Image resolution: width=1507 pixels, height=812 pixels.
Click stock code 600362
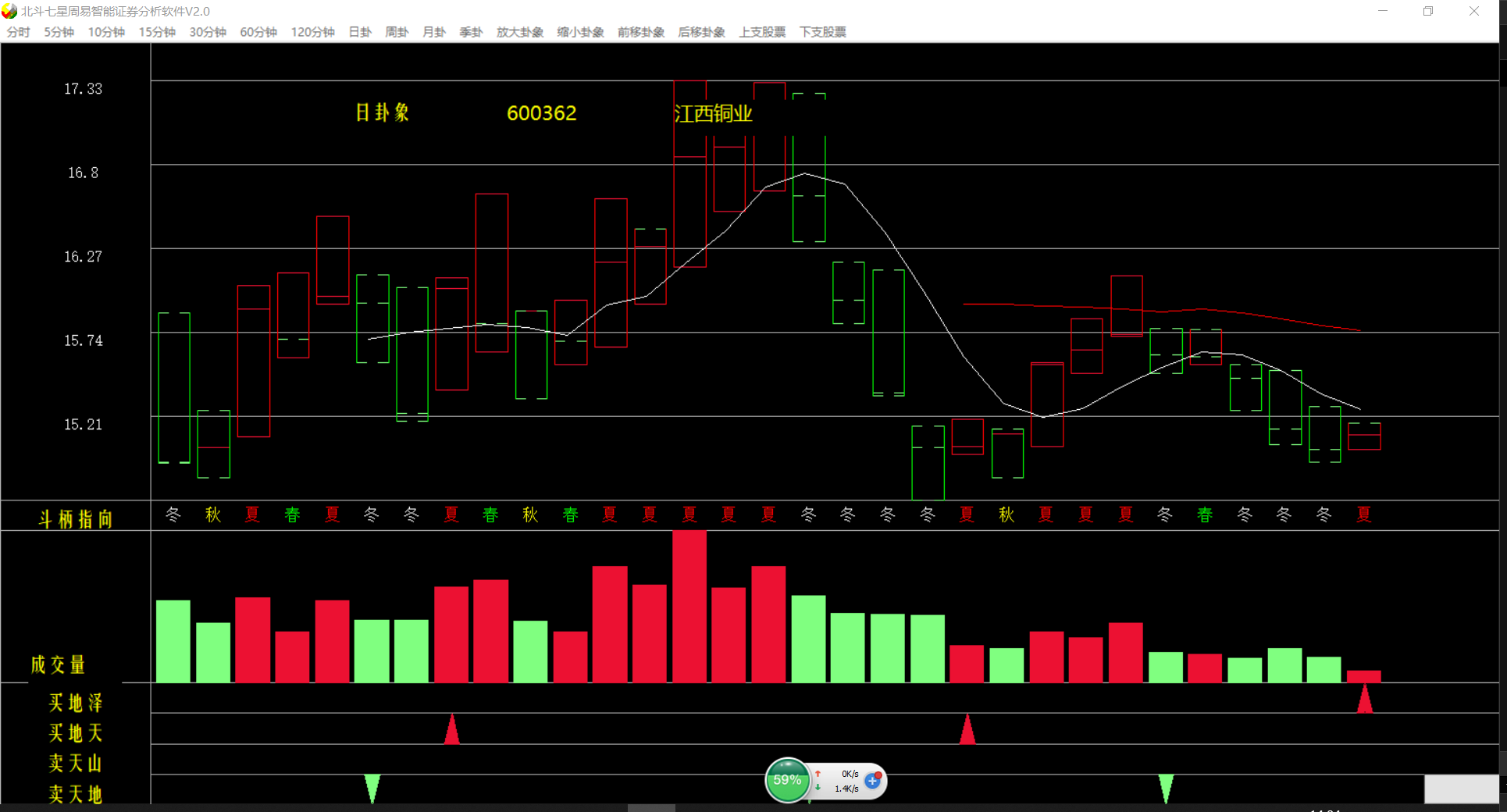(x=542, y=113)
